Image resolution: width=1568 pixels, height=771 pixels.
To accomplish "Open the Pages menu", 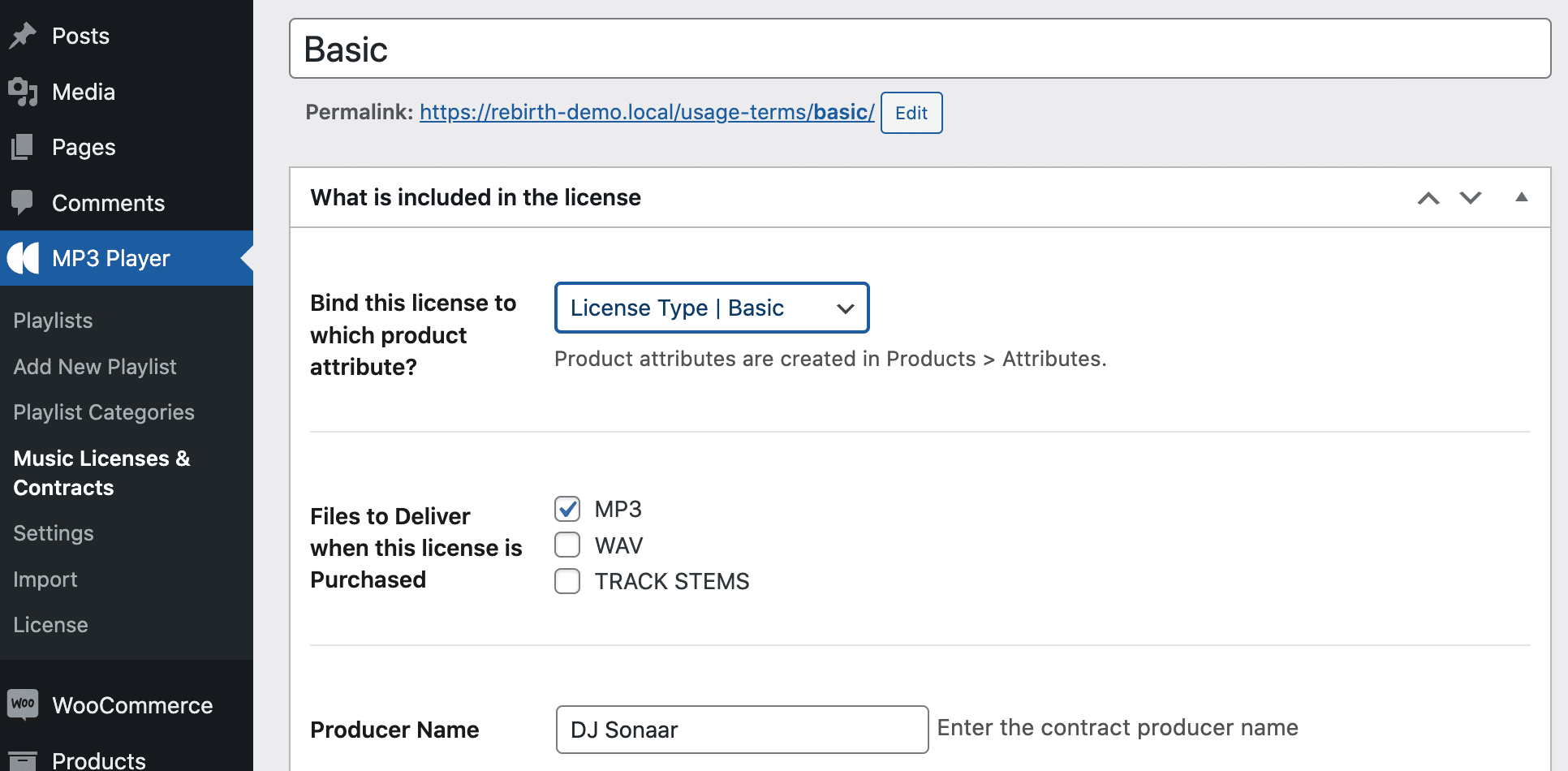I will [x=127, y=147].
